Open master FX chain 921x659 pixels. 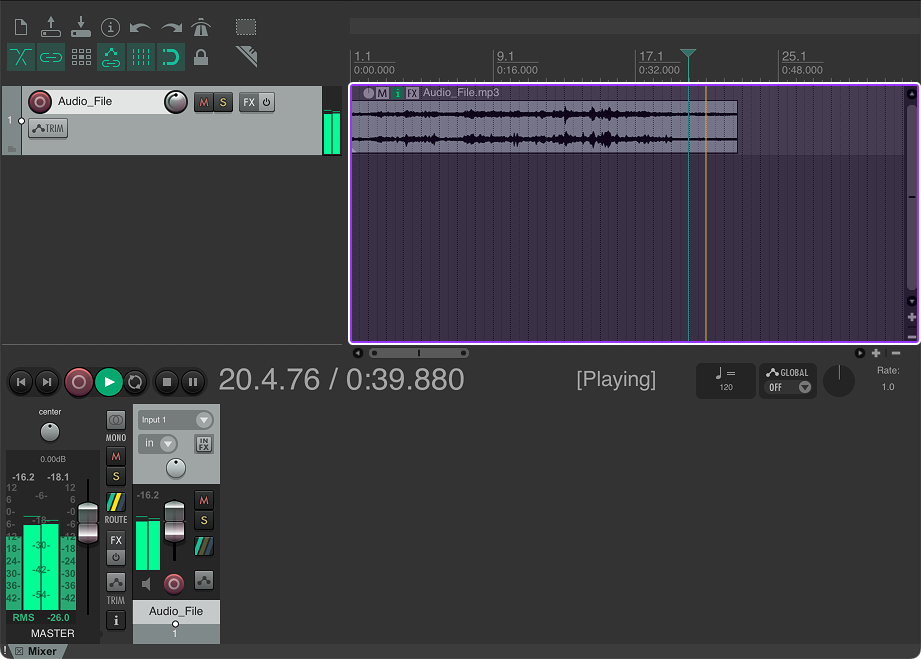pos(116,540)
